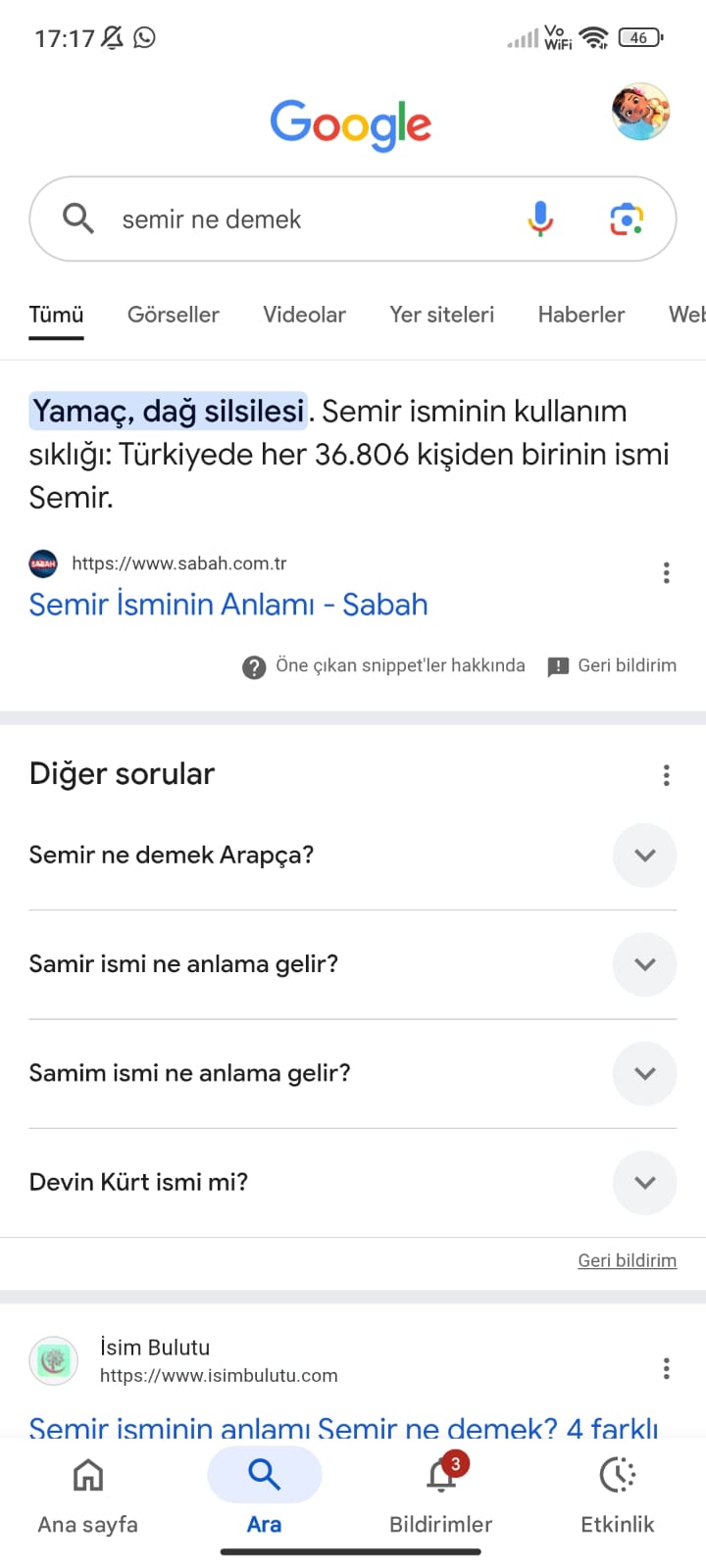Open Google Lens camera search
Image resolution: width=706 pixels, height=1568 pixels.
point(627,219)
